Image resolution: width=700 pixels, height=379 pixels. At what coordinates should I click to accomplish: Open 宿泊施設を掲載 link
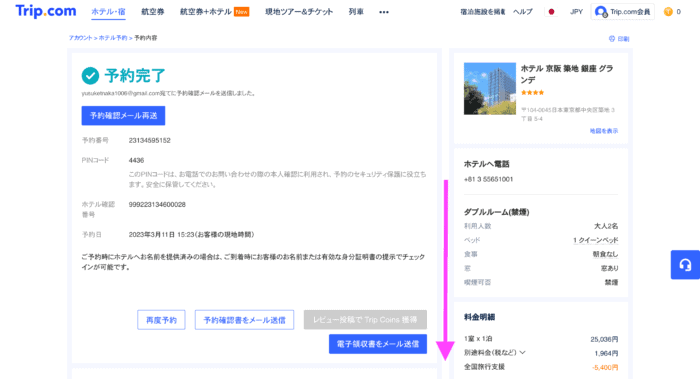483,12
